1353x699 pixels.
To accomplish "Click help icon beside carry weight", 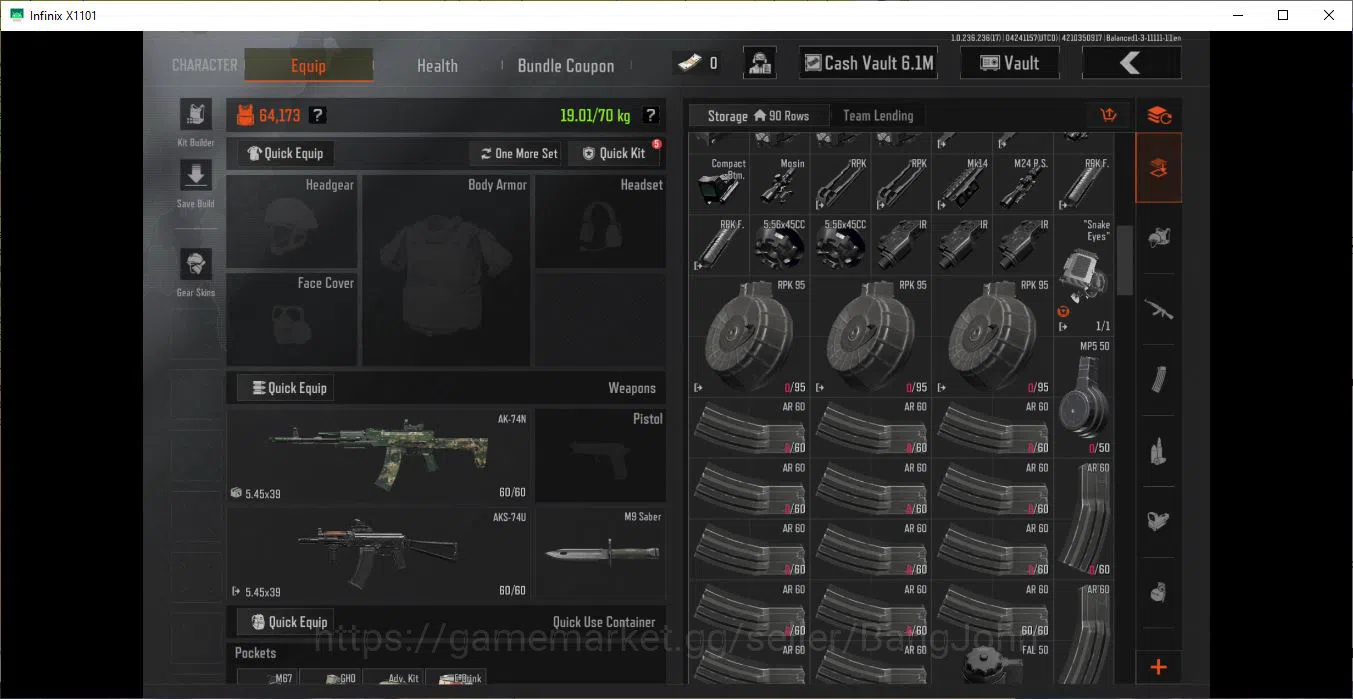I will point(651,115).
